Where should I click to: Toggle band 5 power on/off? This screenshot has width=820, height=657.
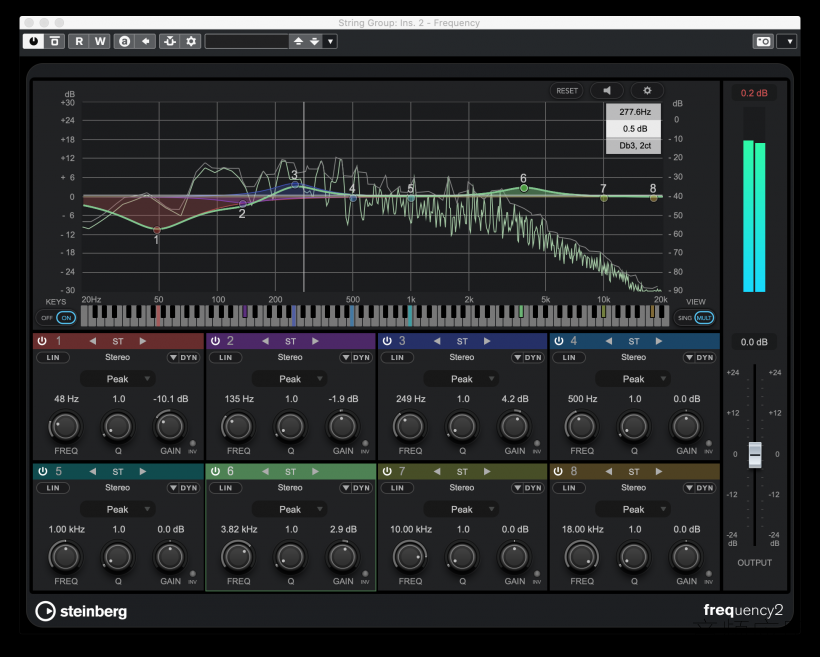pos(42,471)
